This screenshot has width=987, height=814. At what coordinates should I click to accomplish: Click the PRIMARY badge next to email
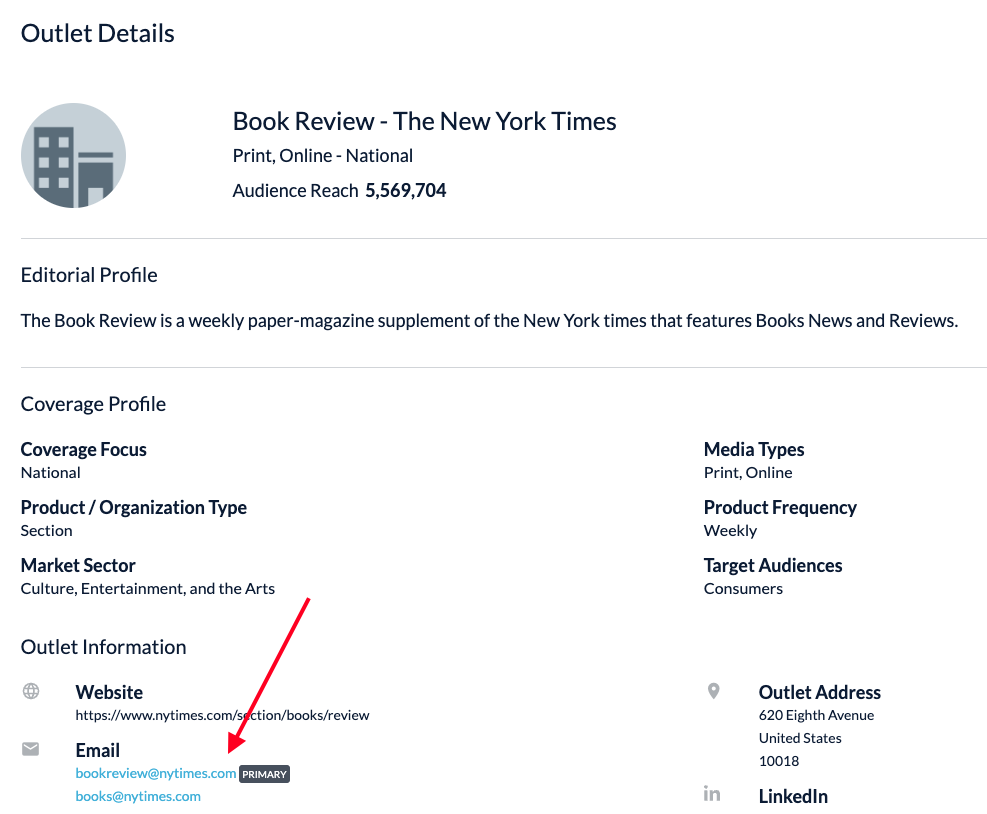coord(265,774)
